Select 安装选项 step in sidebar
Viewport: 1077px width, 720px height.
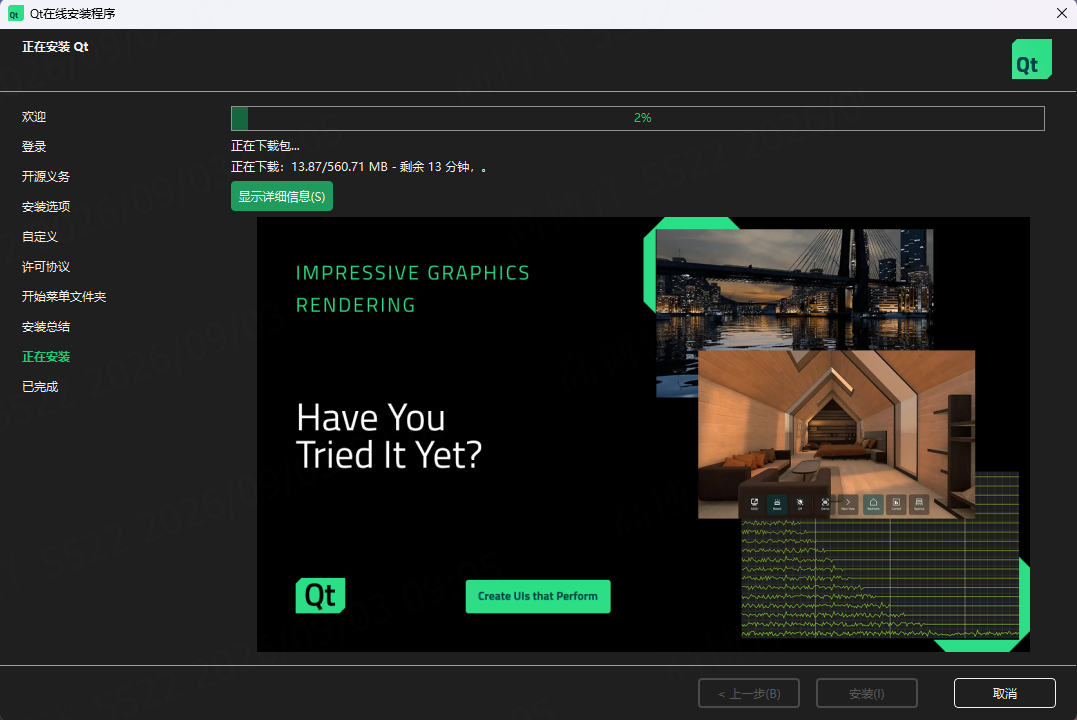45,207
